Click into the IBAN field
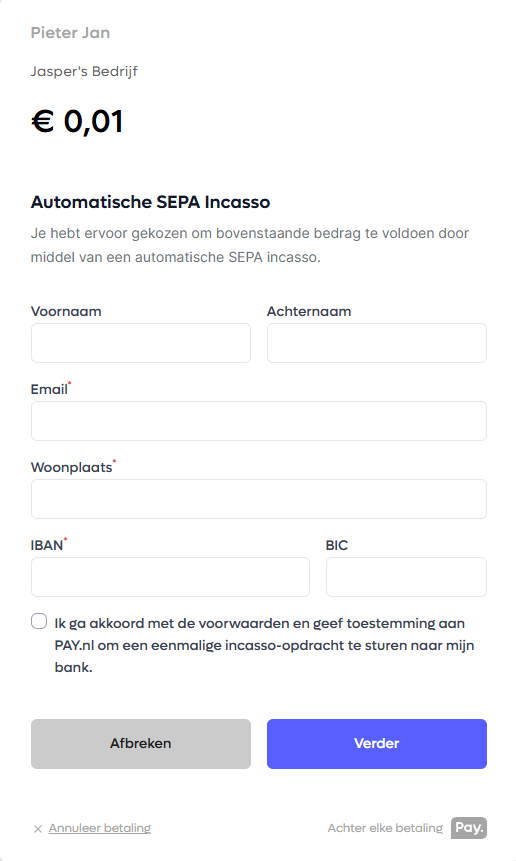516x861 pixels. coord(171,577)
